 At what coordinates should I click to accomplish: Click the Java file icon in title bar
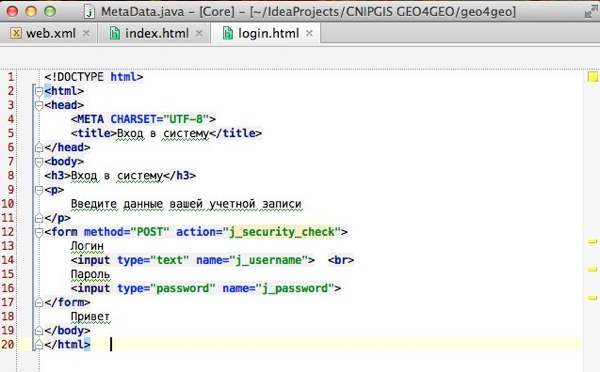coord(90,11)
